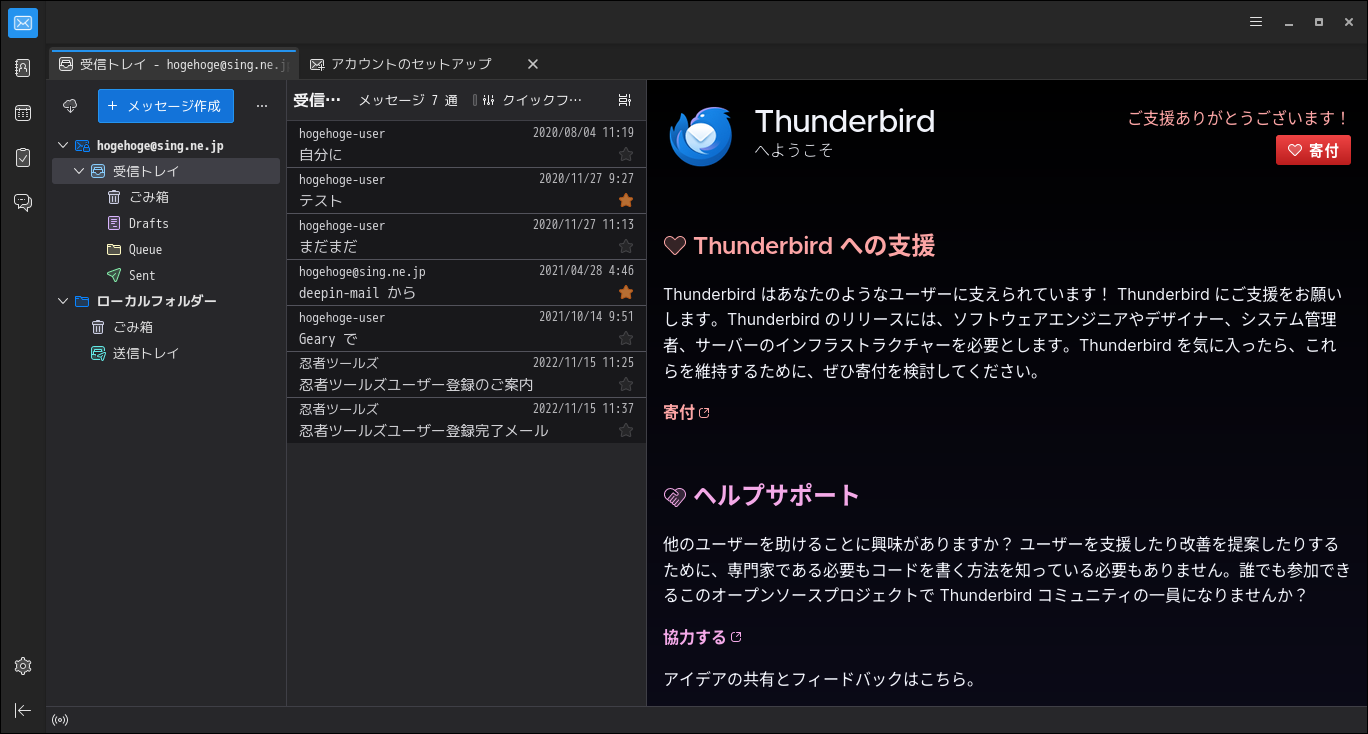
Task: Unstar the テスト message
Action: [x=626, y=200]
